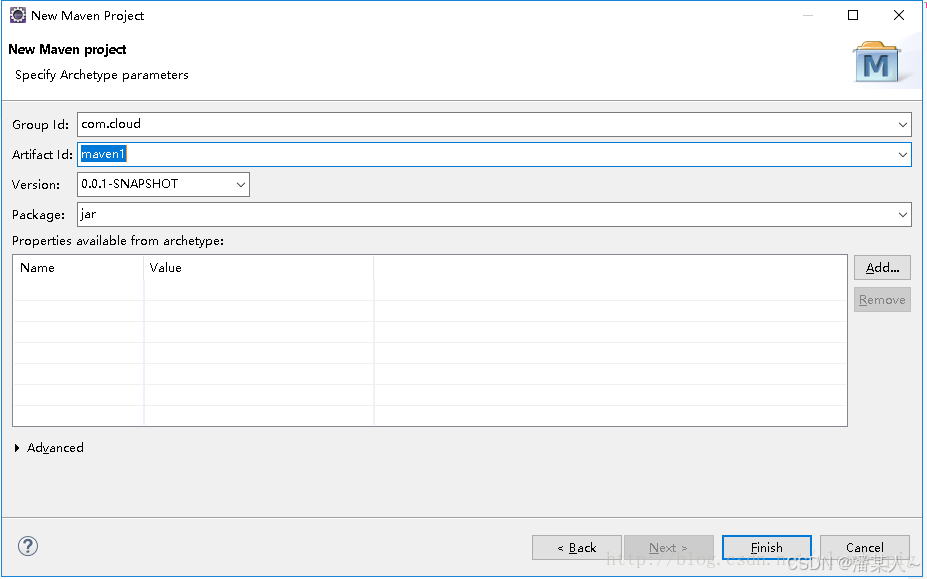Close the New Maven Project dialog
This screenshot has height=579, width=927.
click(x=899, y=15)
